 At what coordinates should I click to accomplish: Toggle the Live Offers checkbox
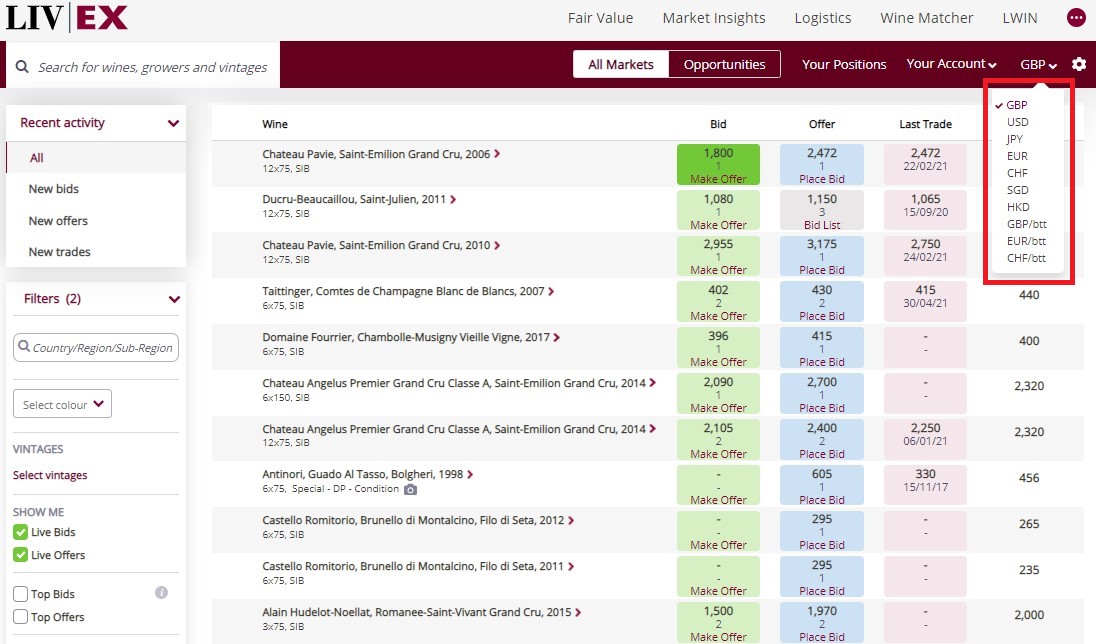click(20, 555)
